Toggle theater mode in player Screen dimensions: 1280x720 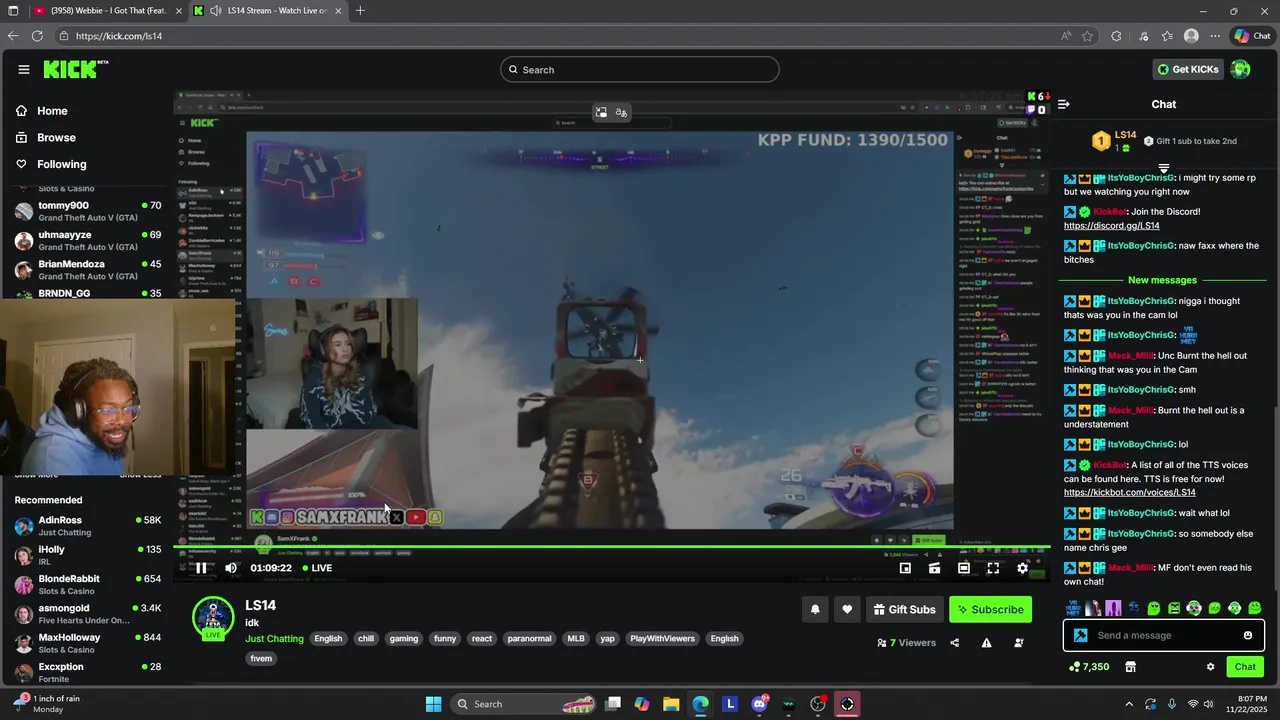[x=963, y=568]
